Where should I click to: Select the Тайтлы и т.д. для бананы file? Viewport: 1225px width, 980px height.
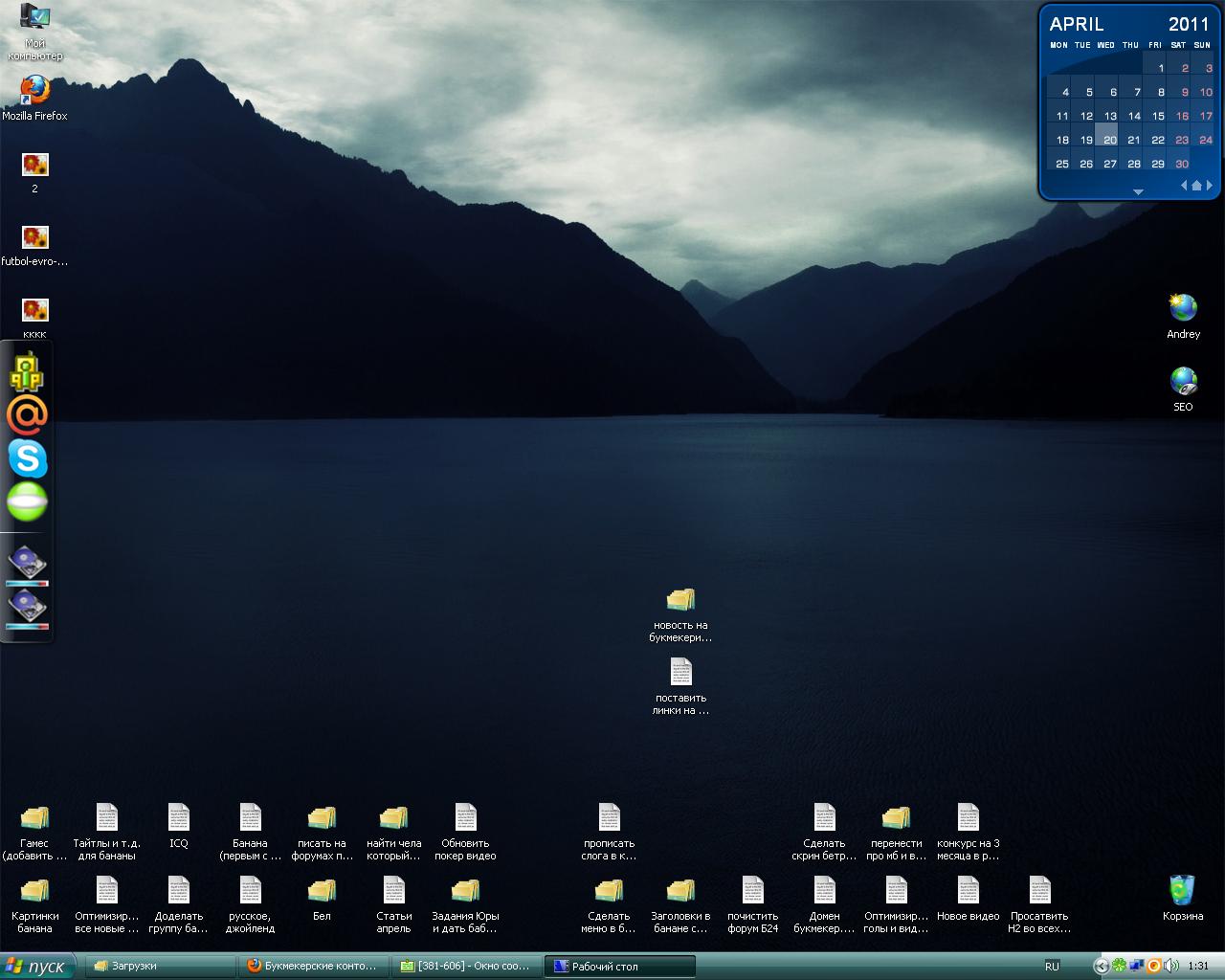coord(107,817)
